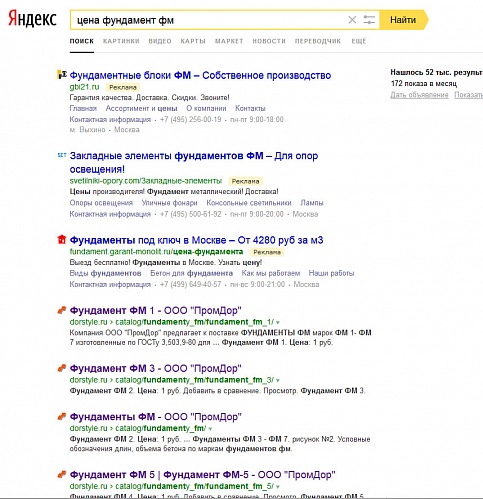Click Дать объявление link
Viewport: 483px width, 499px height.
419,95
